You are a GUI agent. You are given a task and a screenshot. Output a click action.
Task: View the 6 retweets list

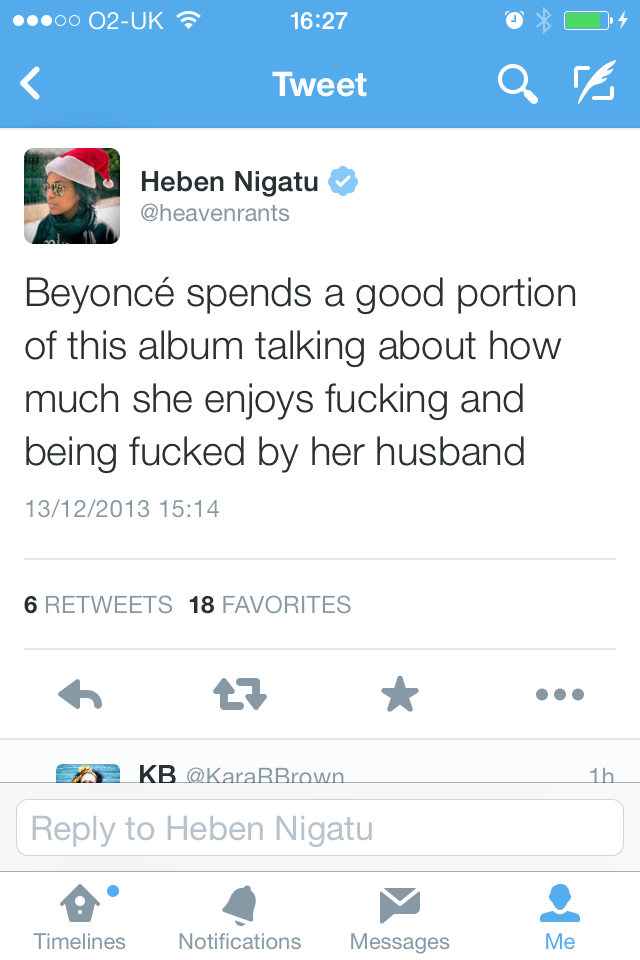tap(98, 605)
